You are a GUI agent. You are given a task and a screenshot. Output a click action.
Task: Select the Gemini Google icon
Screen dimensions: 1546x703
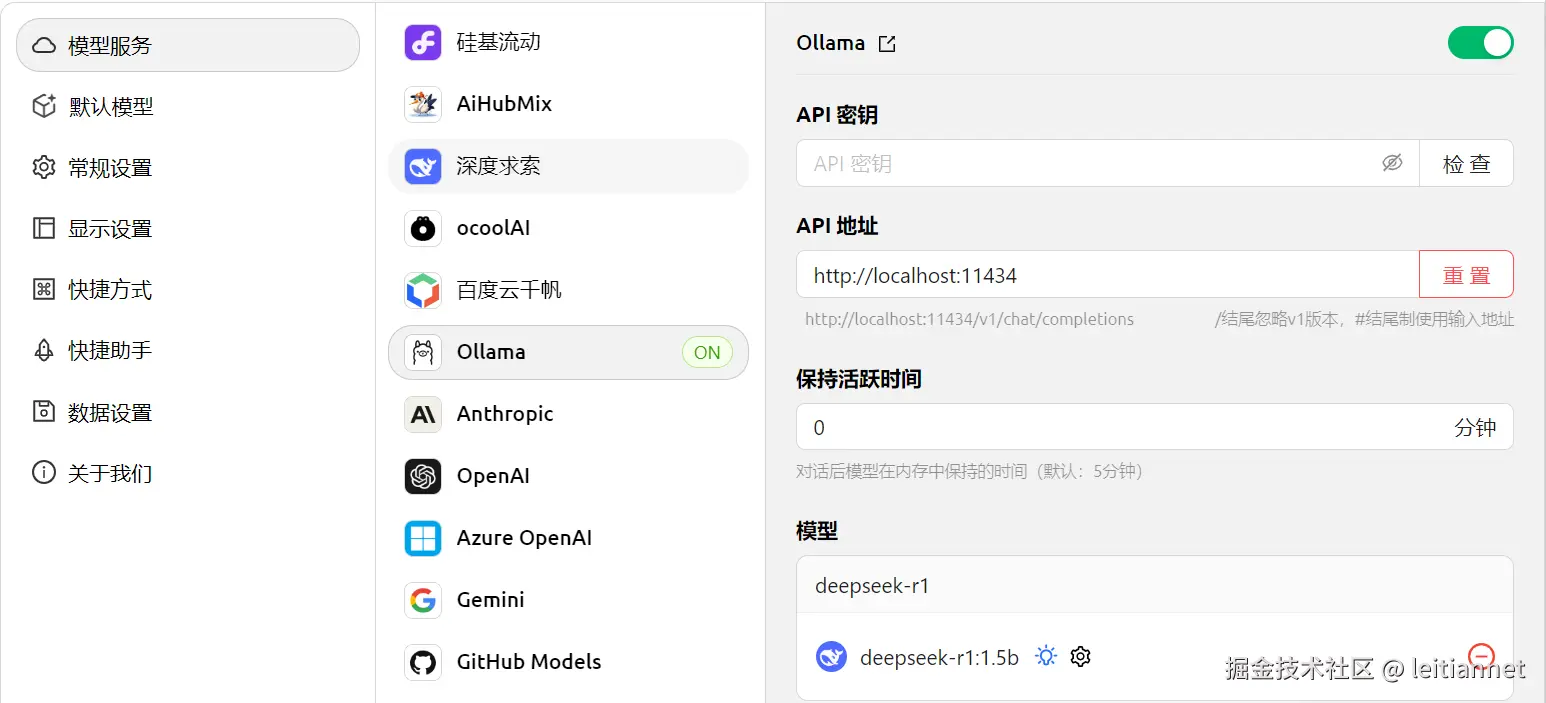tap(423, 600)
